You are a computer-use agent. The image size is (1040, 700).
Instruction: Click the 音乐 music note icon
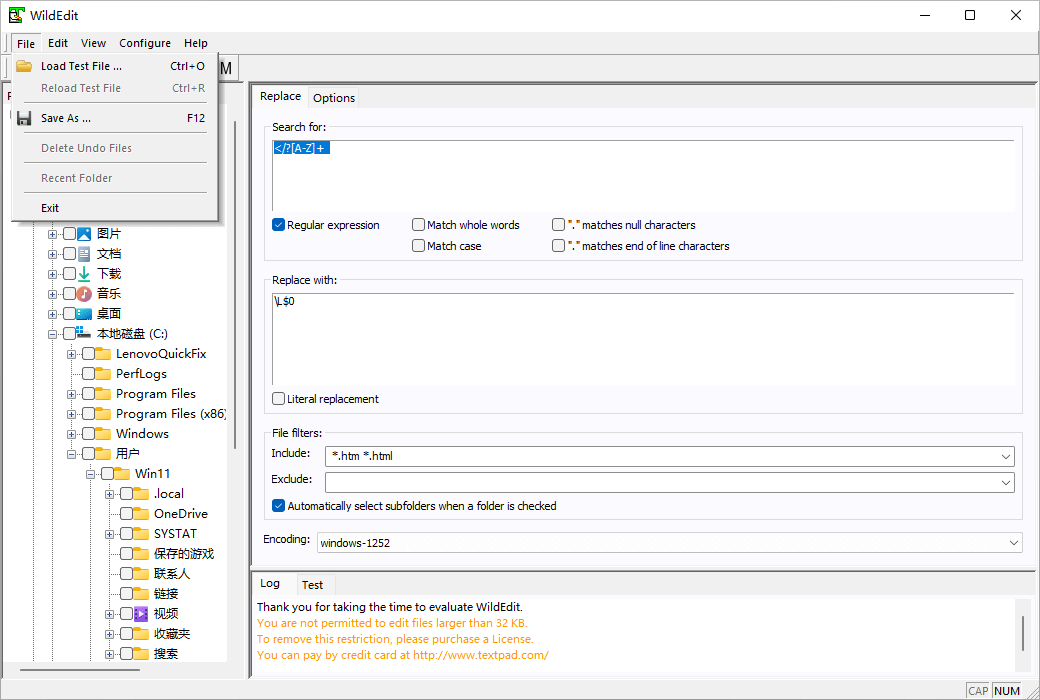coord(84,293)
